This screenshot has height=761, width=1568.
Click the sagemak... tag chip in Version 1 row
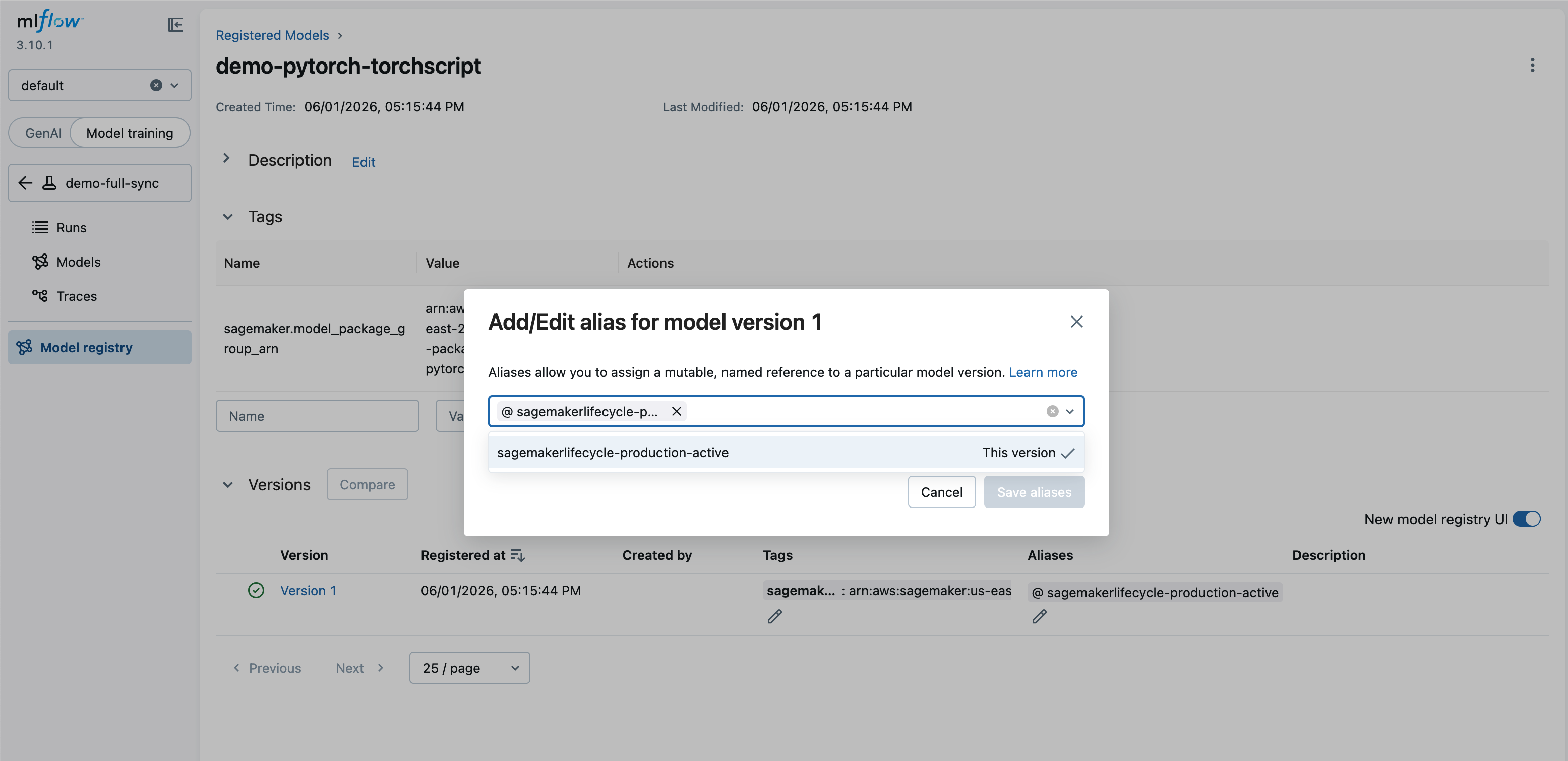click(887, 591)
